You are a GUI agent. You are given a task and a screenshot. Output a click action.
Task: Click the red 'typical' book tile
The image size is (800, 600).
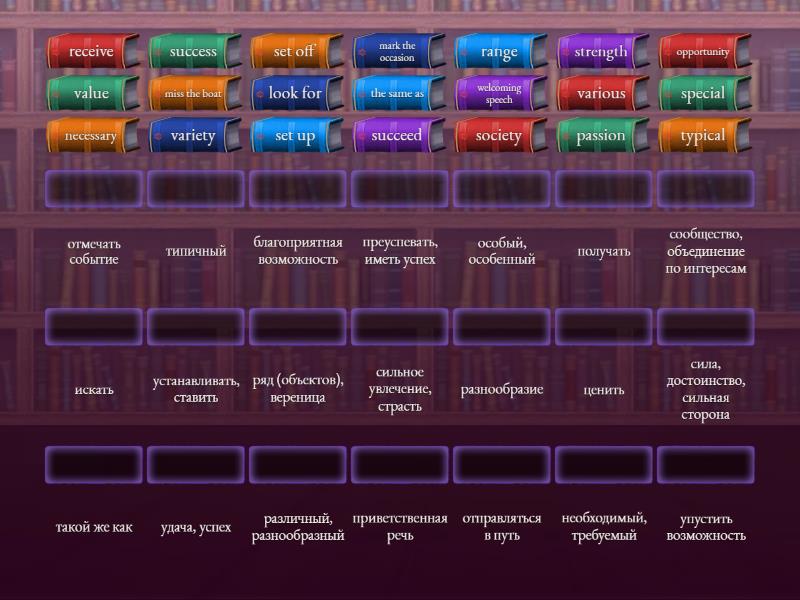coord(704,136)
